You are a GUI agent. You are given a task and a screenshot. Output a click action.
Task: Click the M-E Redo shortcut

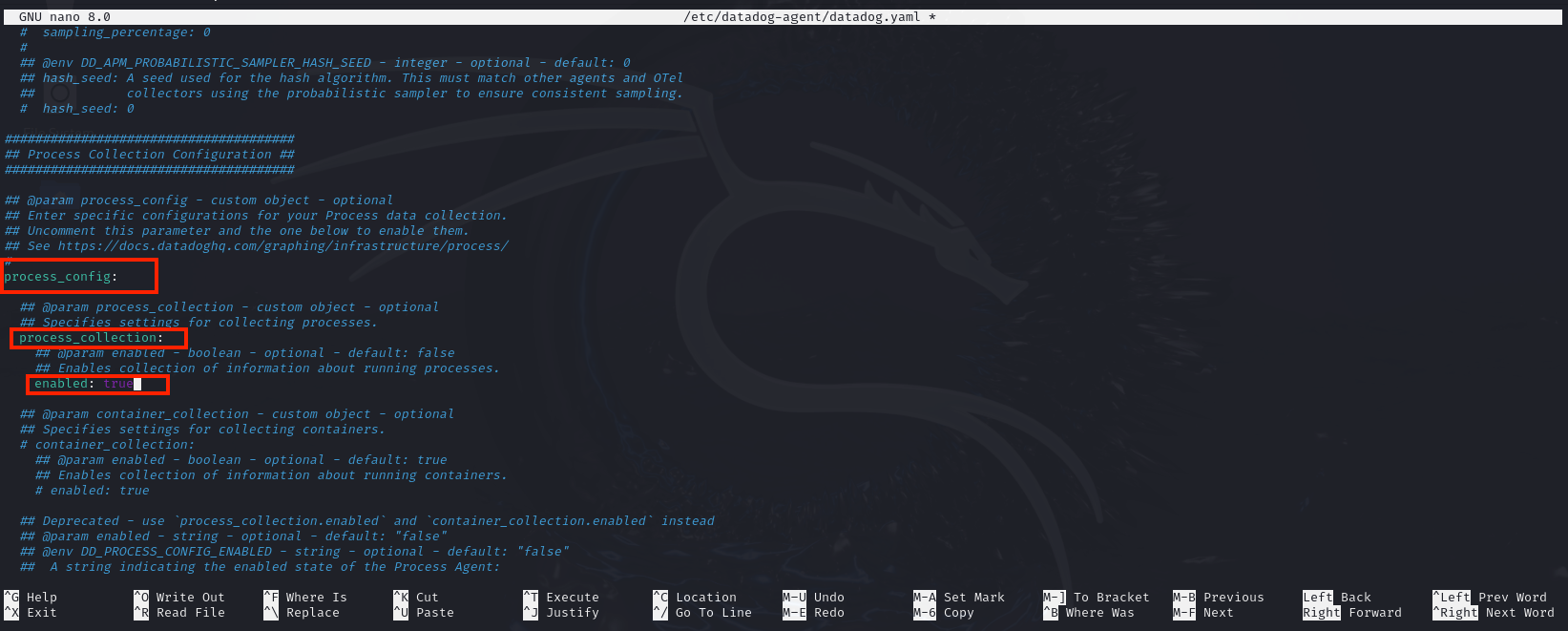coord(813,613)
